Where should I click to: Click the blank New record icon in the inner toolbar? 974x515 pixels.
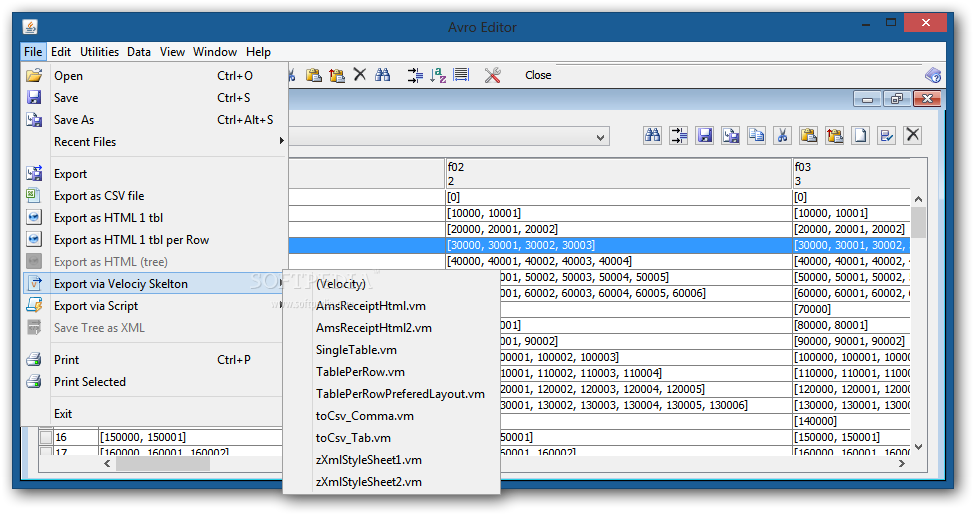(861, 135)
